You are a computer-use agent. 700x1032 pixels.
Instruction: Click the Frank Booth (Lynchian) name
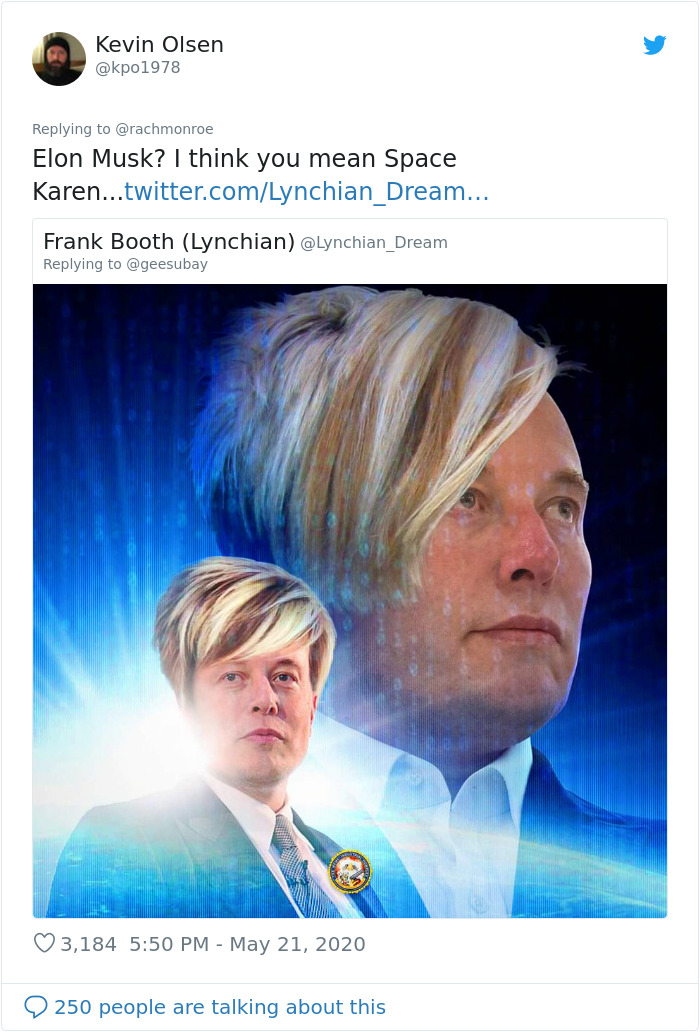(169, 242)
